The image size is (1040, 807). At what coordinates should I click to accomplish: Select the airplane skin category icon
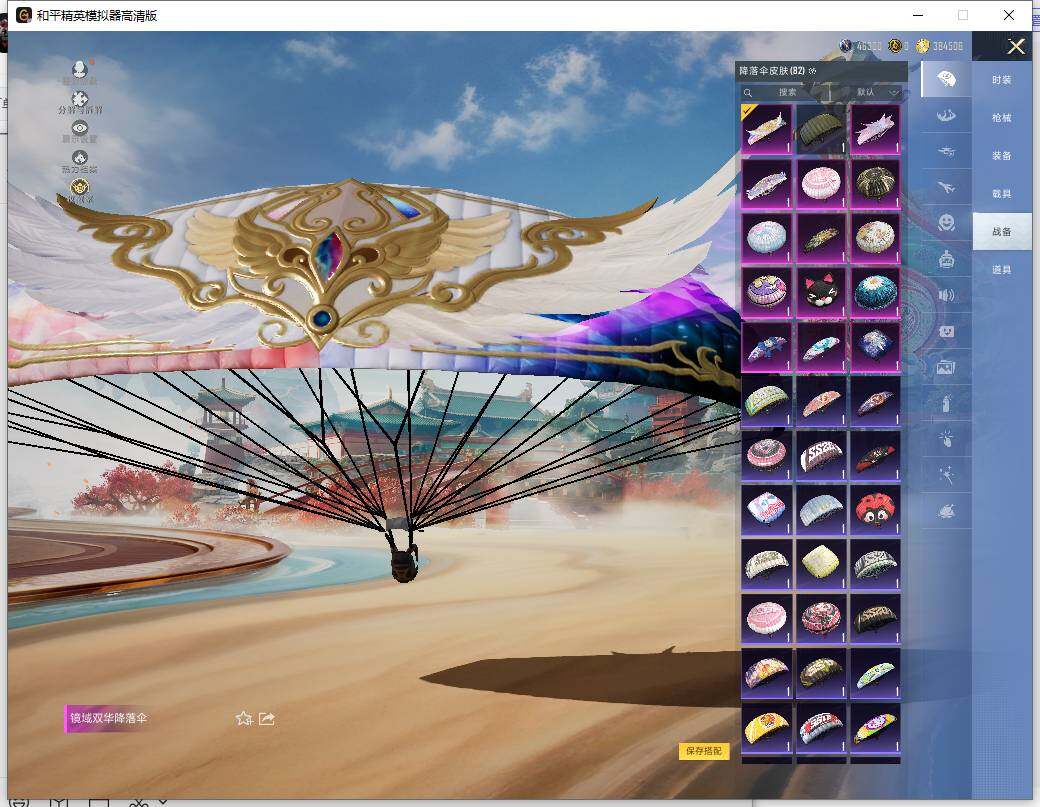click(946, 187)
